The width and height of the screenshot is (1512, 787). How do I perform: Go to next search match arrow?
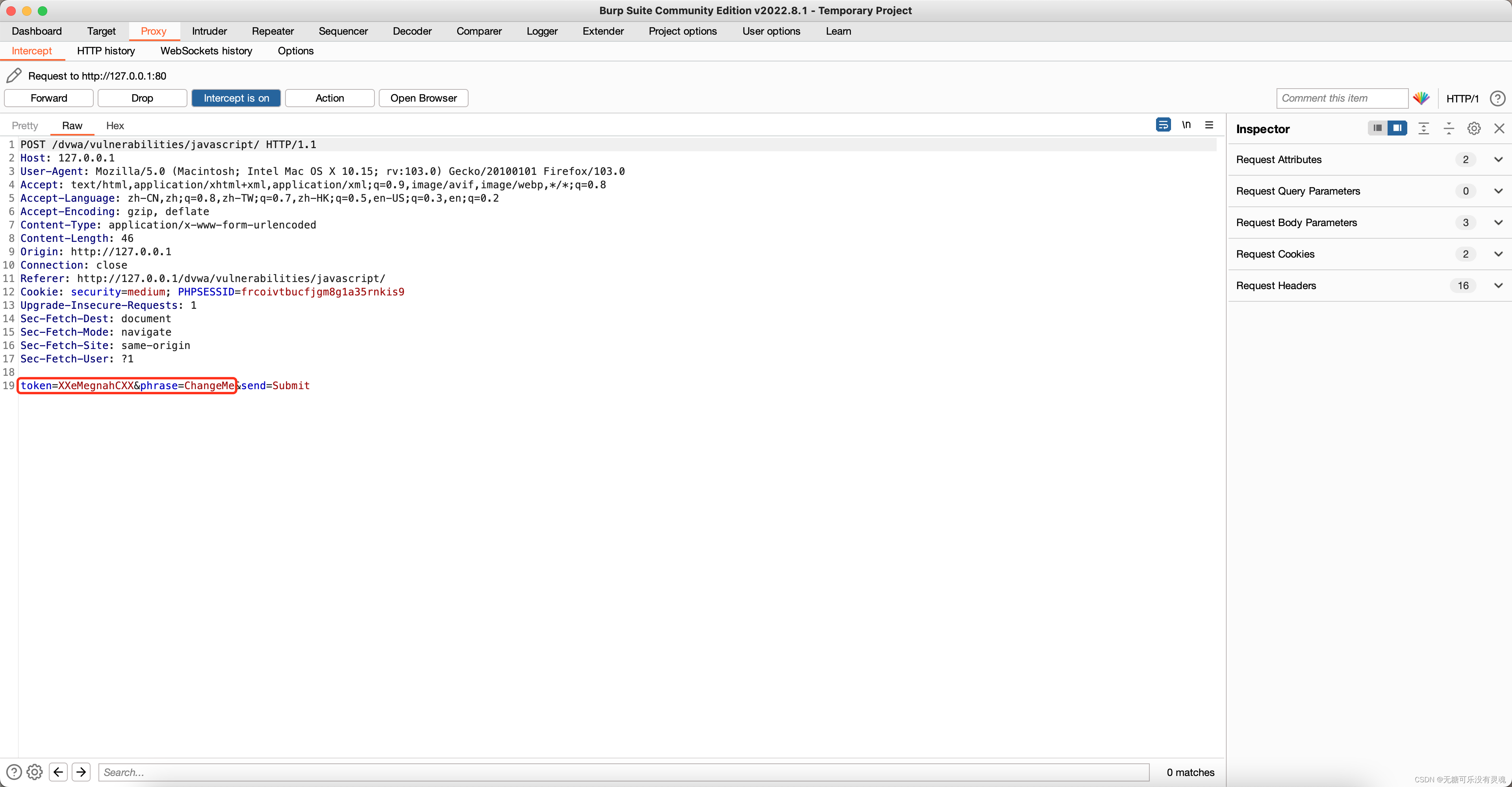pyautogui.click(x=81, y=772)
